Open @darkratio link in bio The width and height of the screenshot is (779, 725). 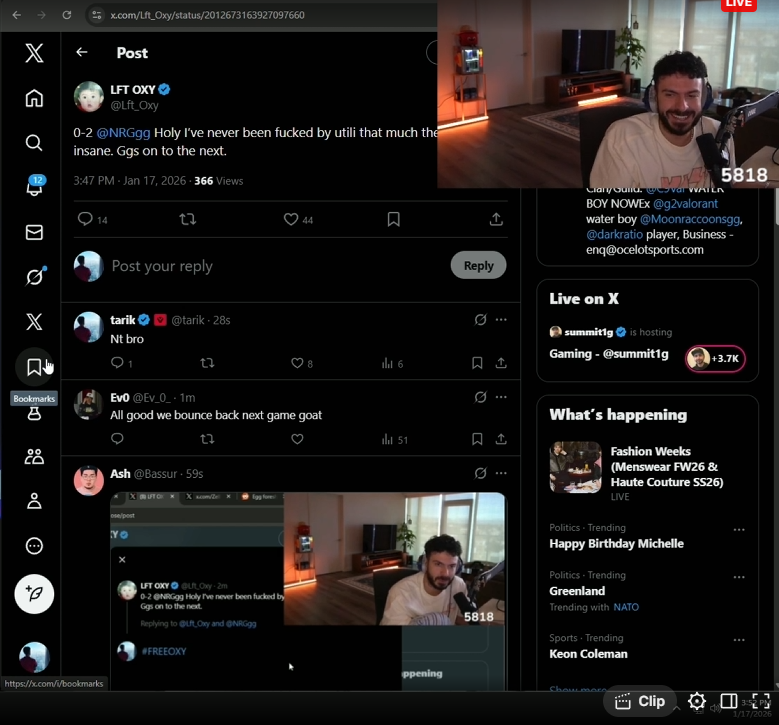pyautogui.click(x=614, y=235)
